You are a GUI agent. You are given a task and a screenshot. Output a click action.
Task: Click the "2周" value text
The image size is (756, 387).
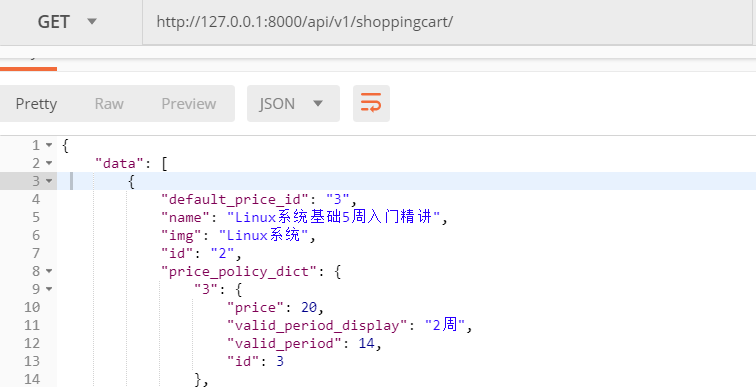coord(445,325)
